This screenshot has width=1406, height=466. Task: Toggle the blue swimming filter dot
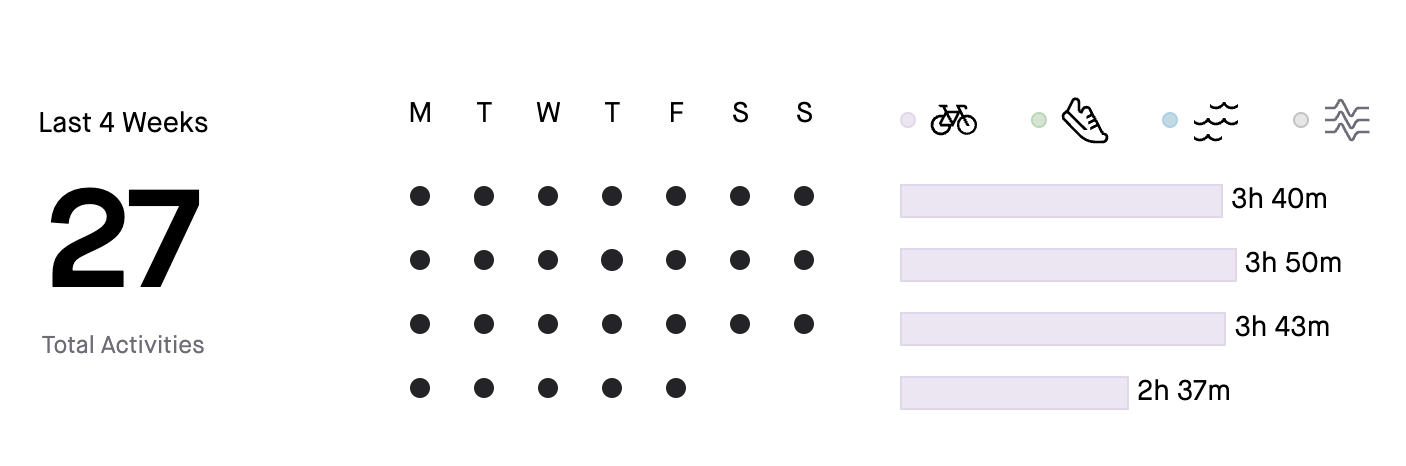tap(1170, 120)
